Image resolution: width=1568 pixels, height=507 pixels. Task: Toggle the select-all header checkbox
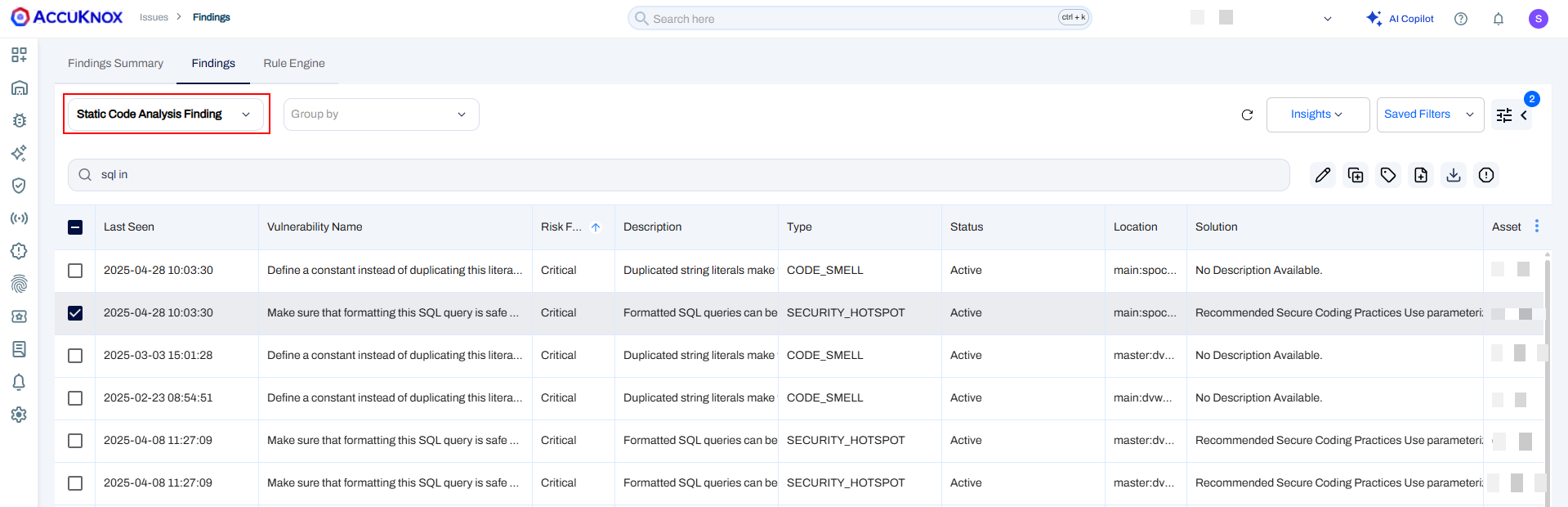click(x=75, y=227)
